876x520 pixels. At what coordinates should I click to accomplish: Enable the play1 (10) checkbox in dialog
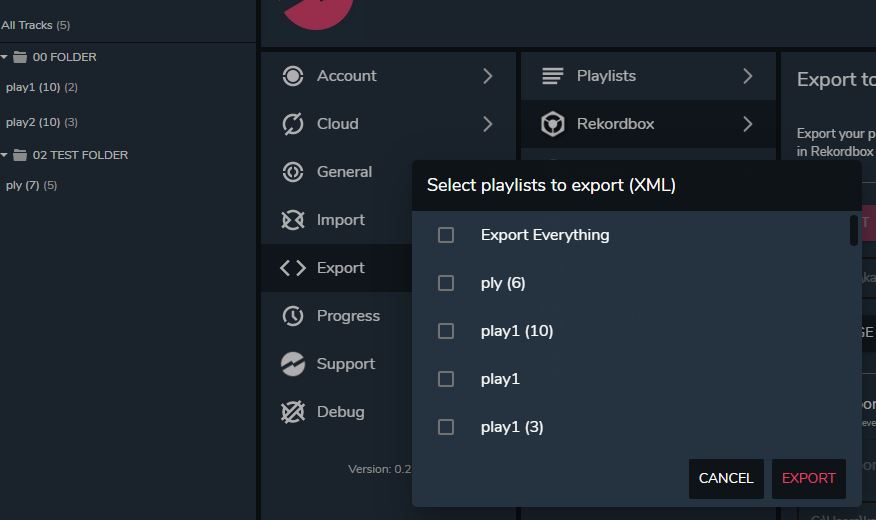(446, 331)
